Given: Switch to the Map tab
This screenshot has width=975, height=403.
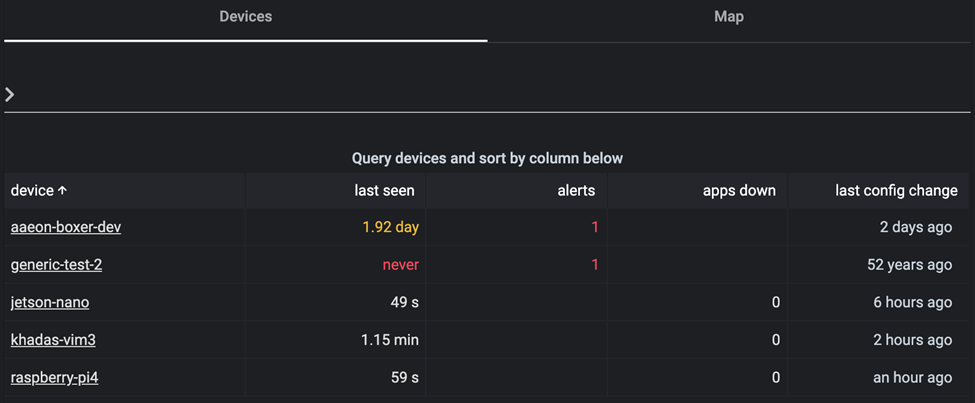Looking at the screenshot, I should tap(729, 17).
